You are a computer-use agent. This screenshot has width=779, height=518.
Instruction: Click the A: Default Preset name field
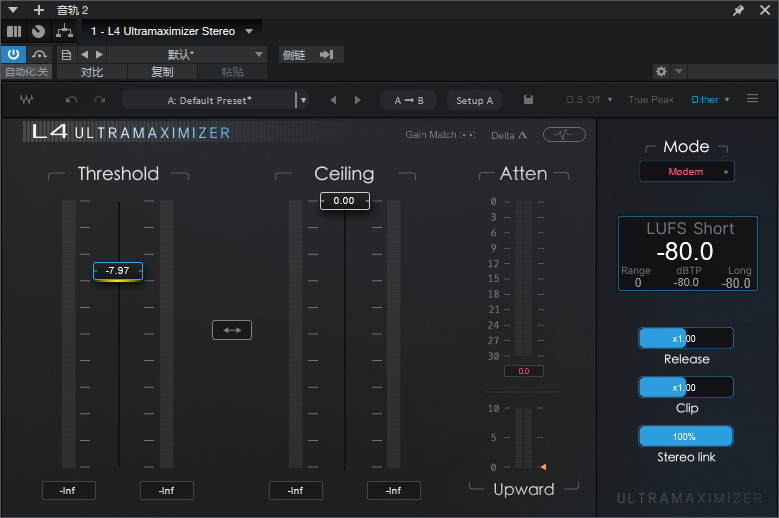(209, 100)
